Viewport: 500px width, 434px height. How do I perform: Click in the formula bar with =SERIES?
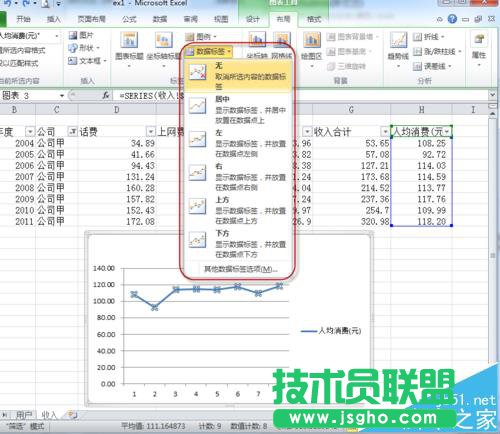[300, 96]
